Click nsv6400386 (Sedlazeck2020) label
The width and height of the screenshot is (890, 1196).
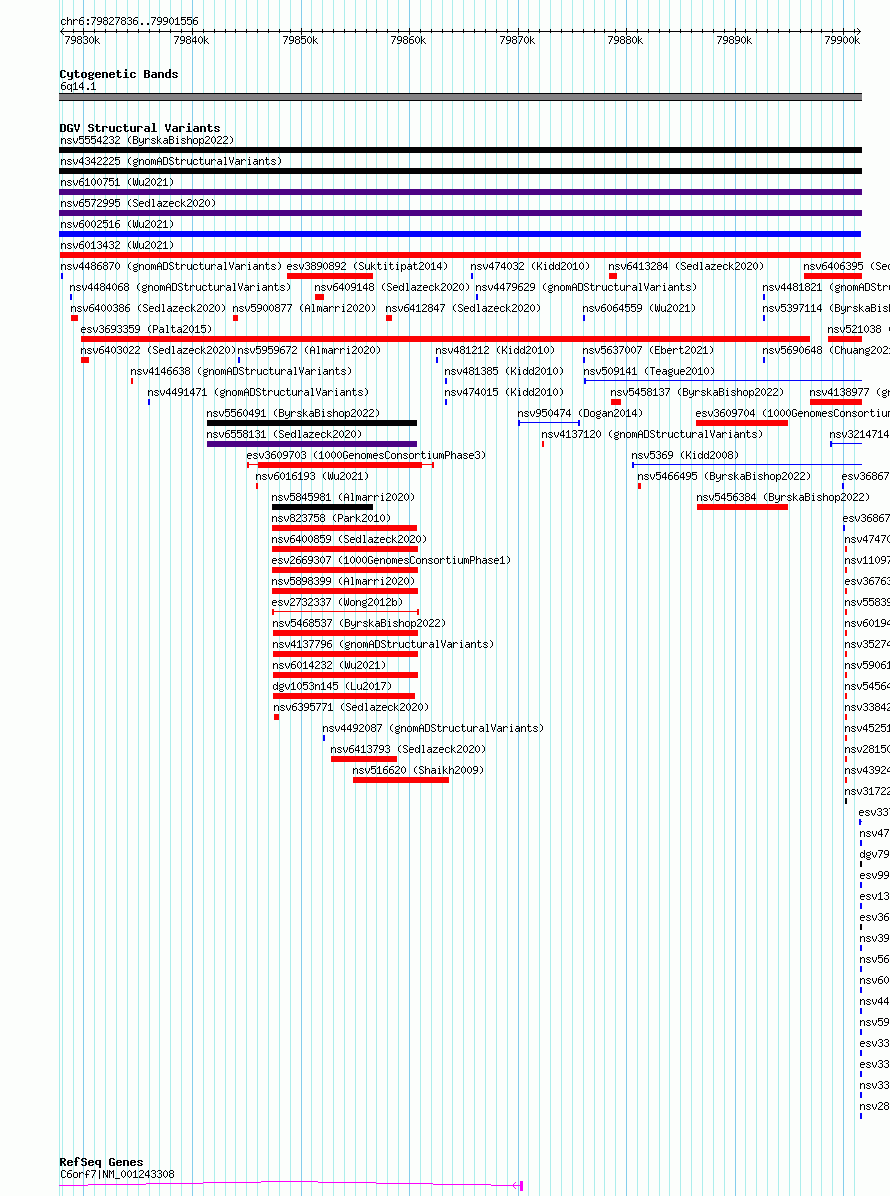pyautogui.click(x=148, y=308)
